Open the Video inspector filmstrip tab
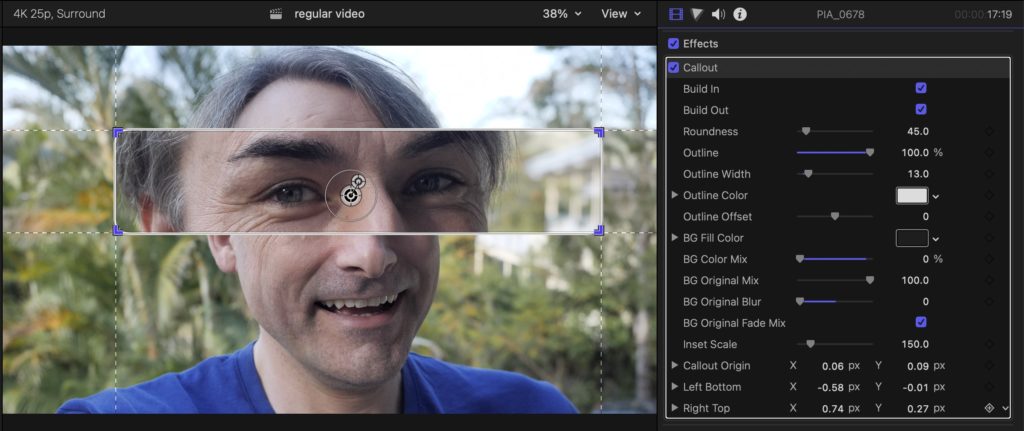 (x=676, y=14)
